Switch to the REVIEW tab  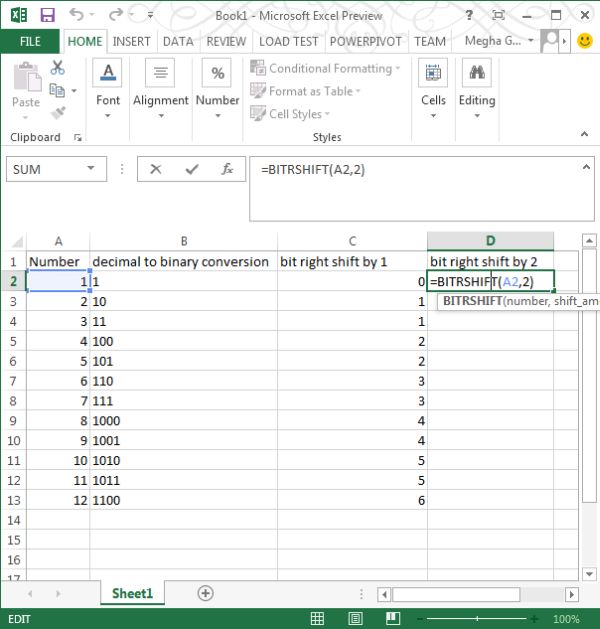[226, 41]
